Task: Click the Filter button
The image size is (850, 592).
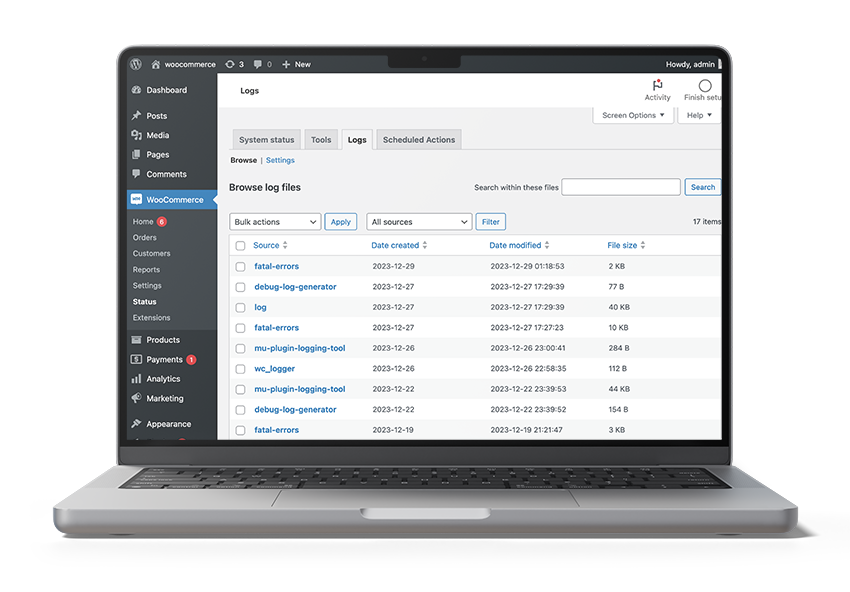Action: coord(489,221)
